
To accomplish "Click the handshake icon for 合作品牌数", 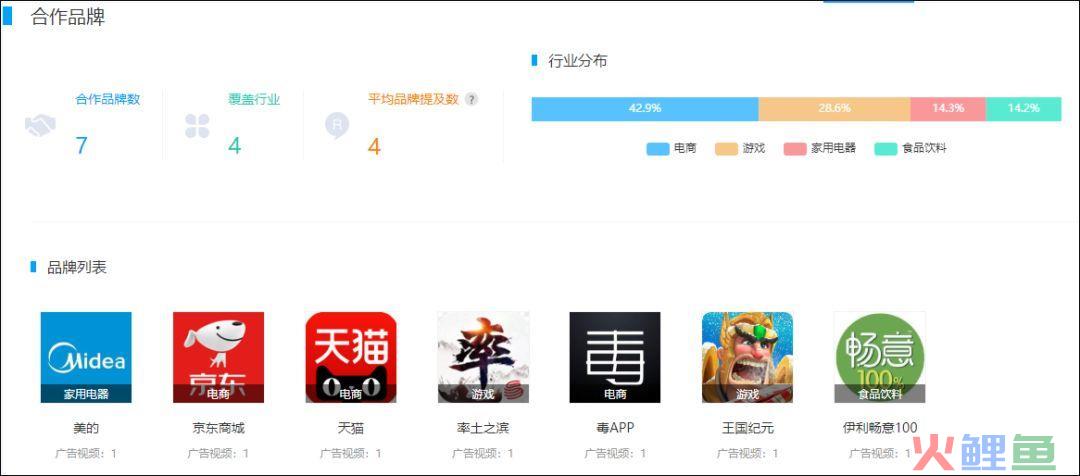I will tap(40, 126).
